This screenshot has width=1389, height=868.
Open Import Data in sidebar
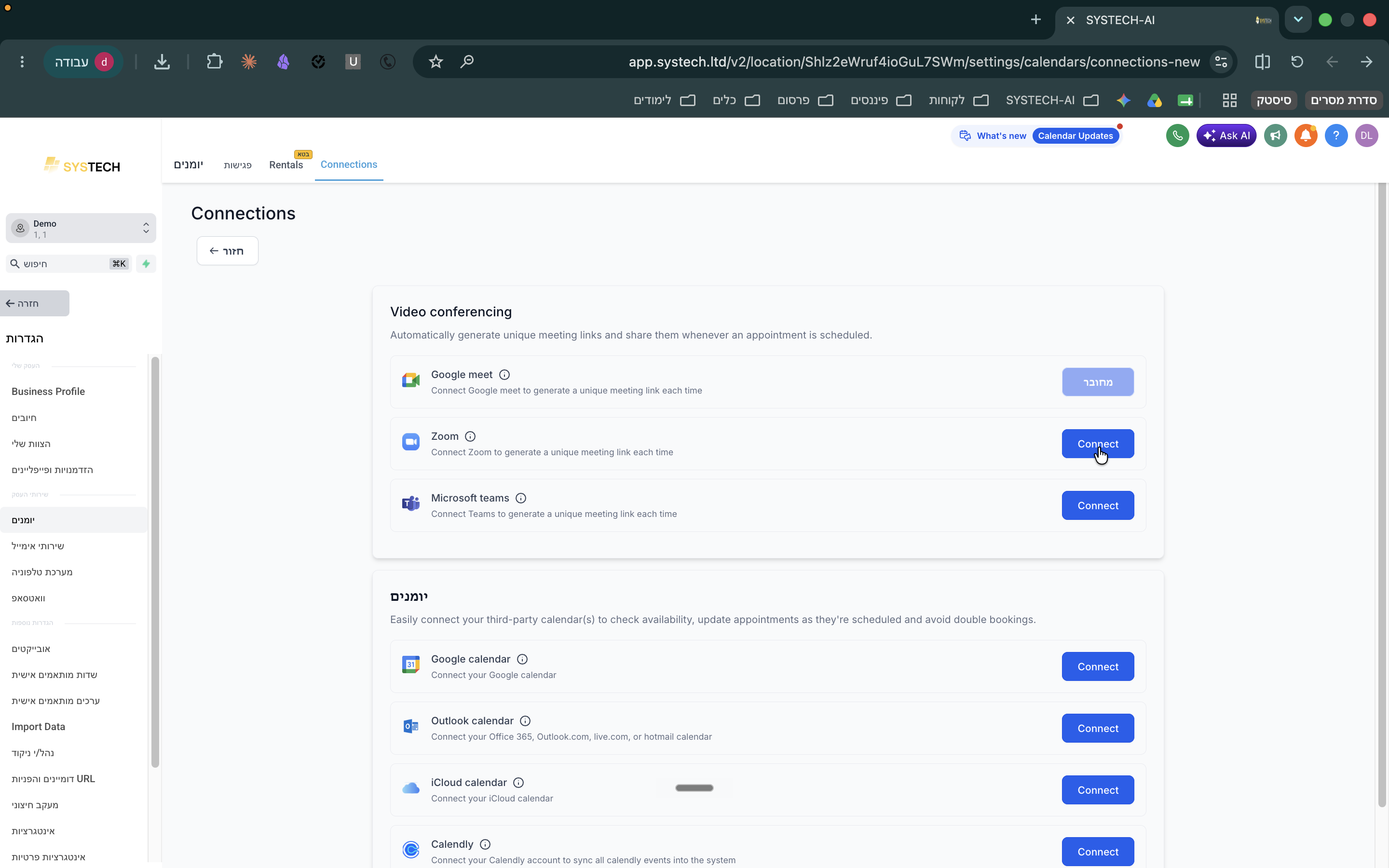pos(39,727)
